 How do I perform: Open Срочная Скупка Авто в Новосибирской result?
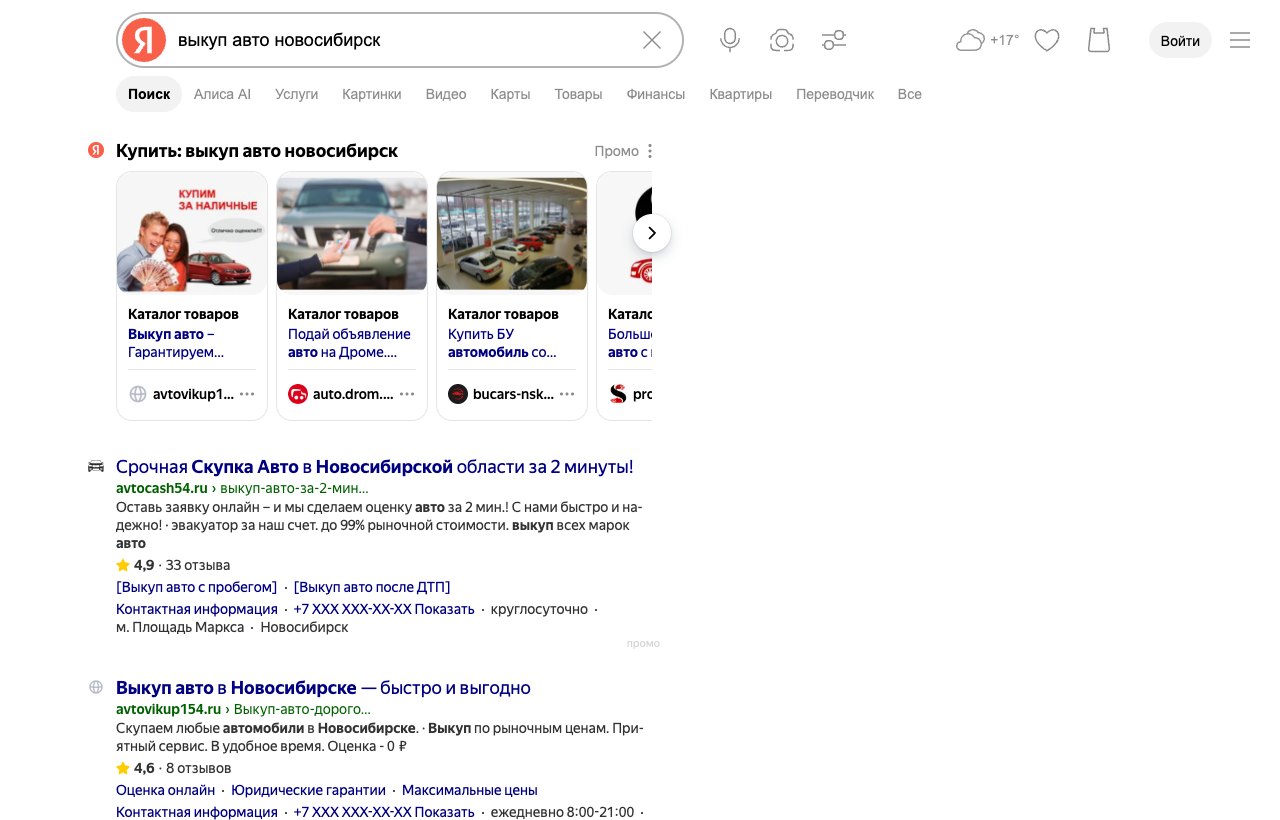(x=375, y=467)
